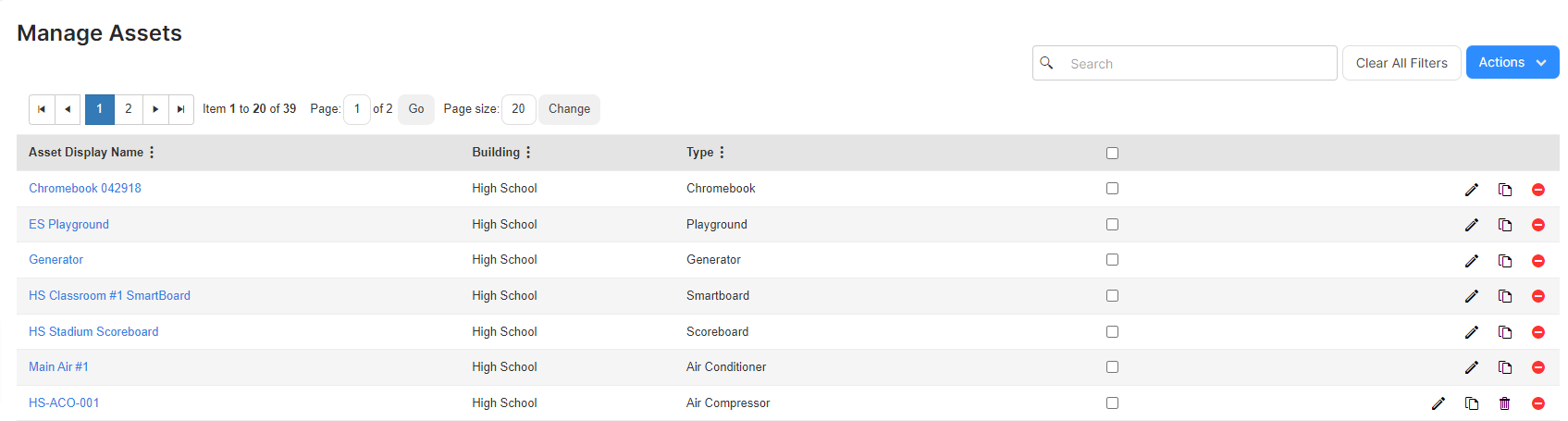Image resolution: width=1568 pixels, height=421 pixels.
Task: Click the Search input field
Action: tap(1185, 63)
